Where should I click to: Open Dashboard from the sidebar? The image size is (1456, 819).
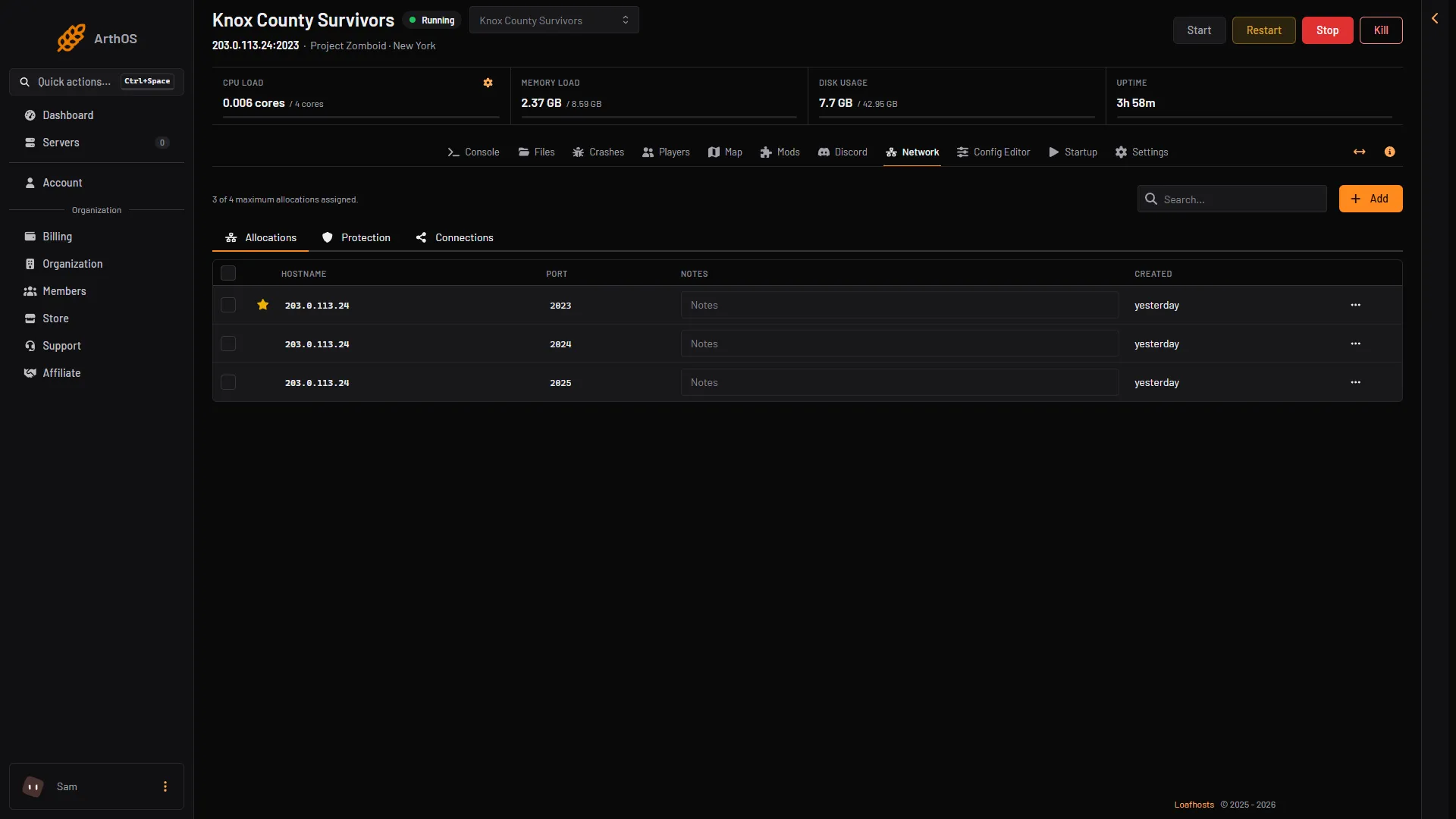(96, 115)
